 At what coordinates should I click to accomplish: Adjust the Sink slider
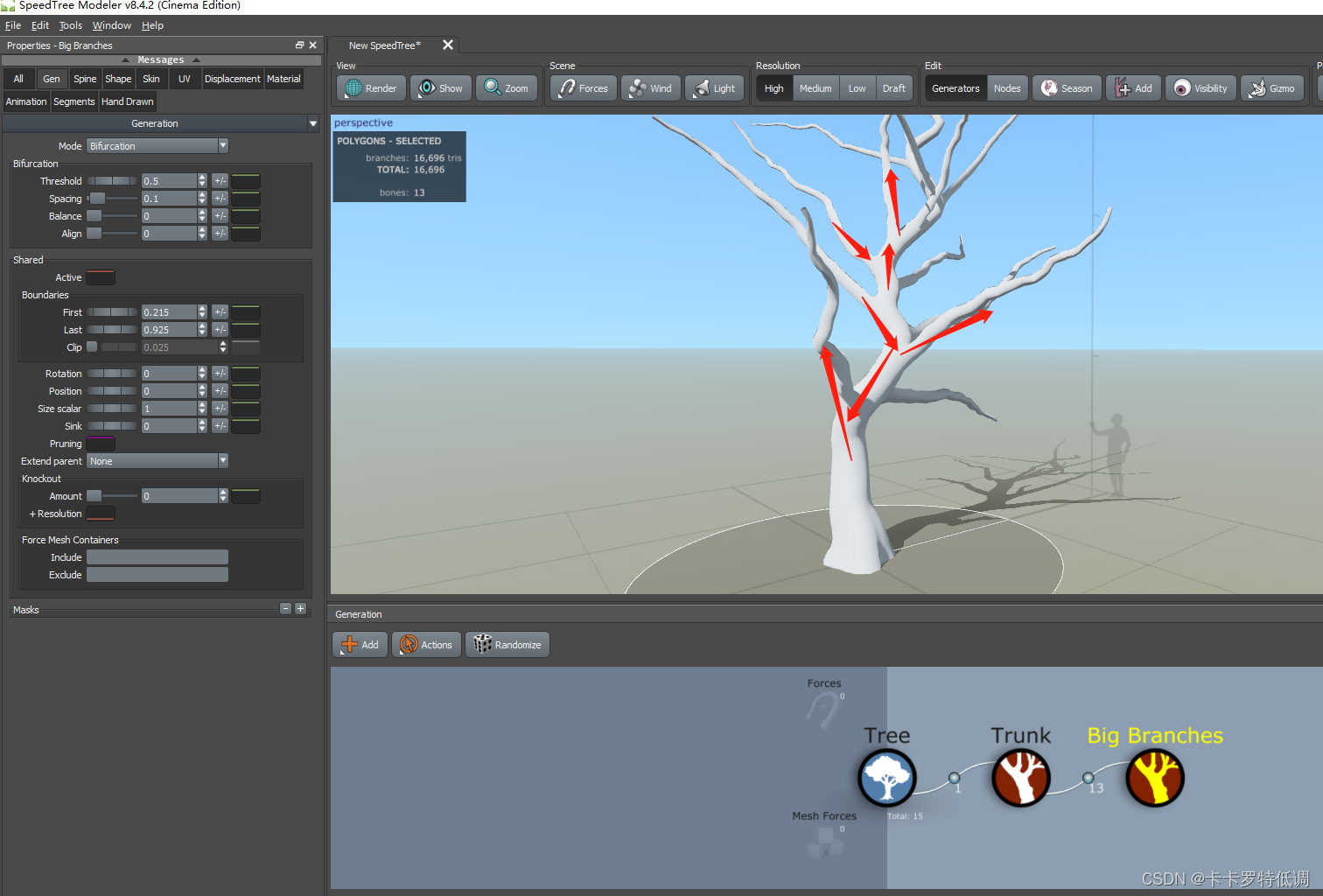pos(112,426)
